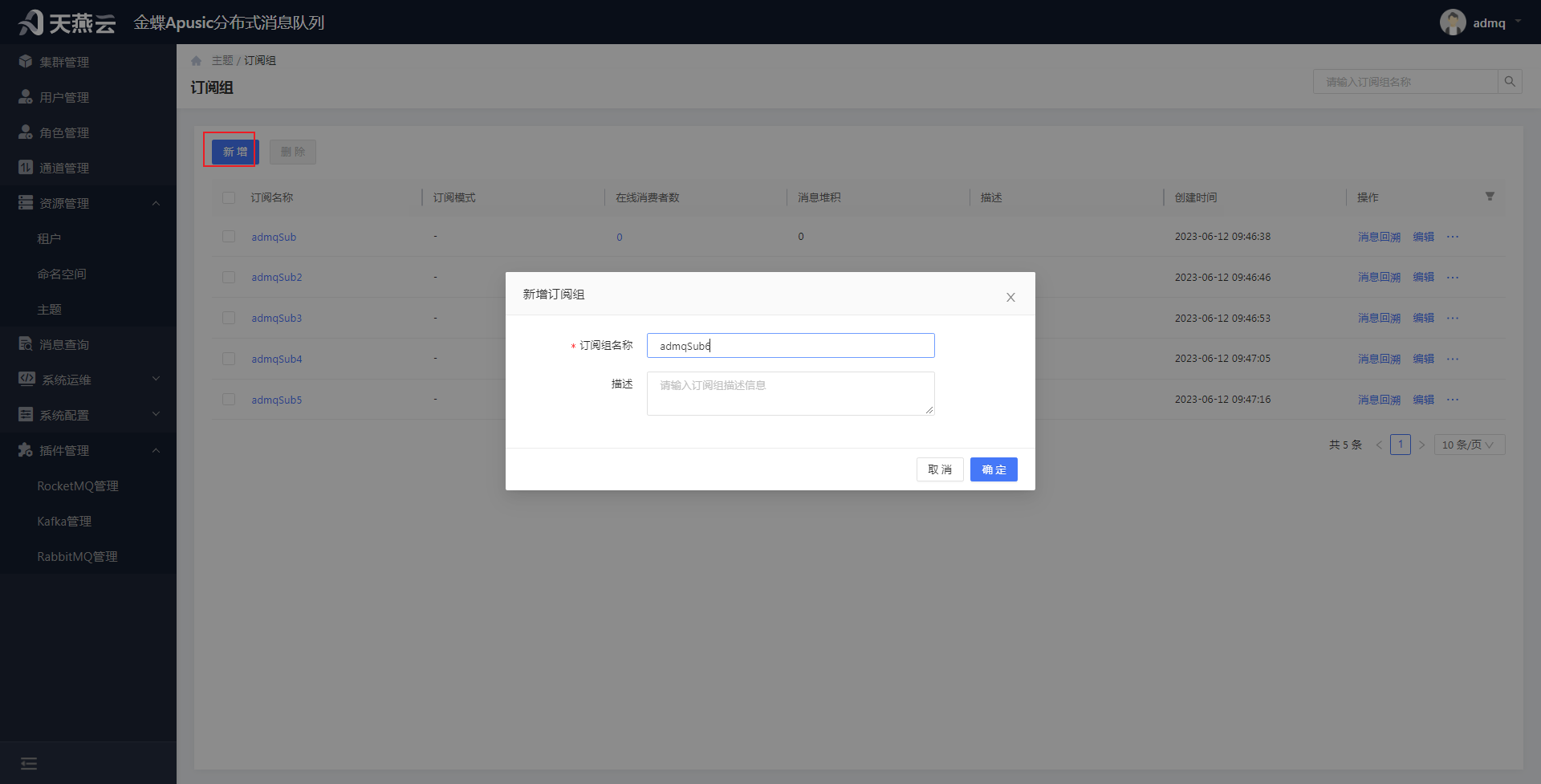This screenshot has width=1541, height=784.
Task: Click 编辑 for admqSub row
Action: pyautogui.click(x=1424, y=237)
